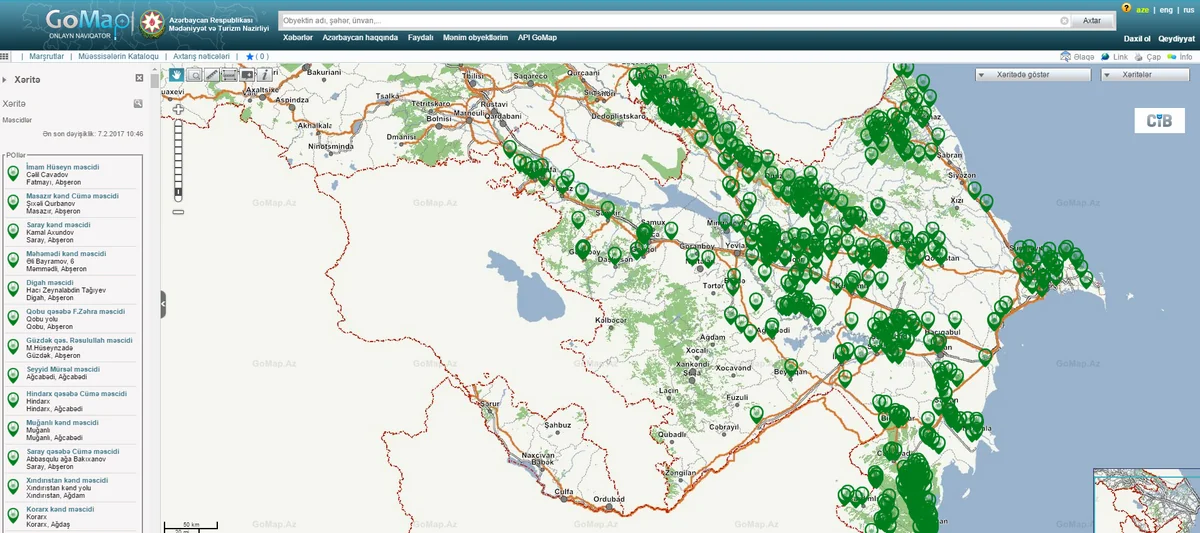Viewport: 1200px width, 533px height.
Task: Open Xındırıstan kənd məscidi link
Action: [x=67, y=482]
